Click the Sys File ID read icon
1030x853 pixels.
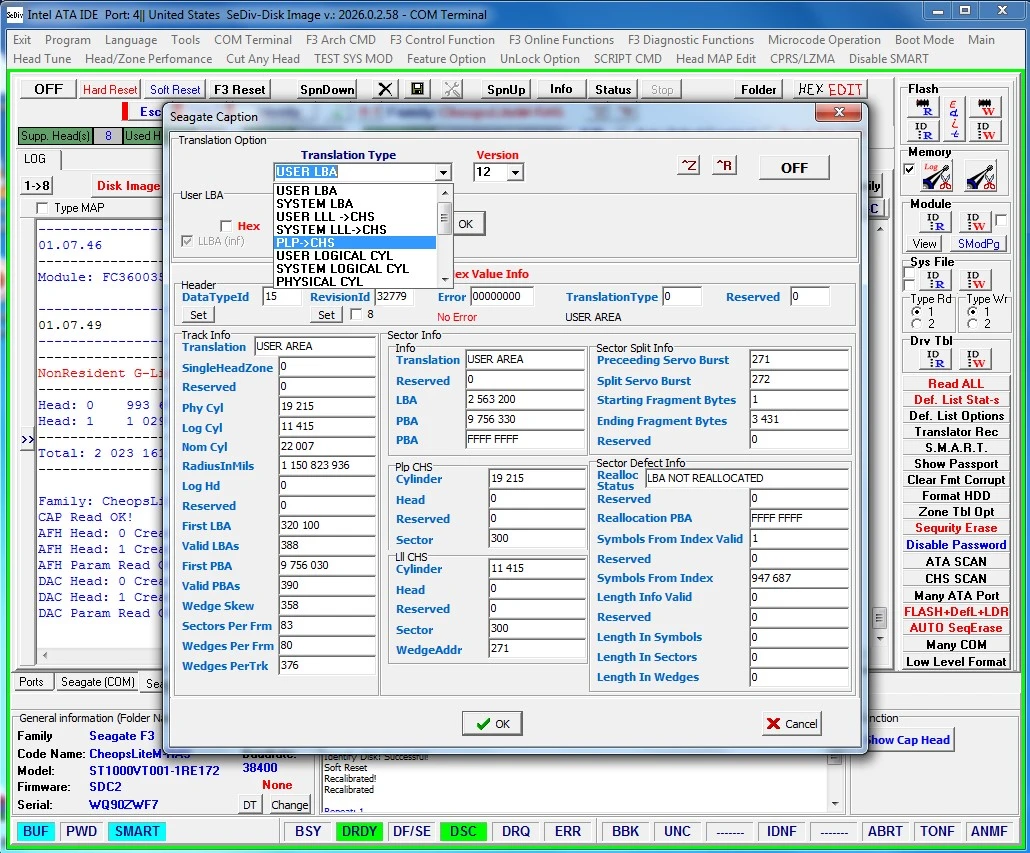point(933,280)
